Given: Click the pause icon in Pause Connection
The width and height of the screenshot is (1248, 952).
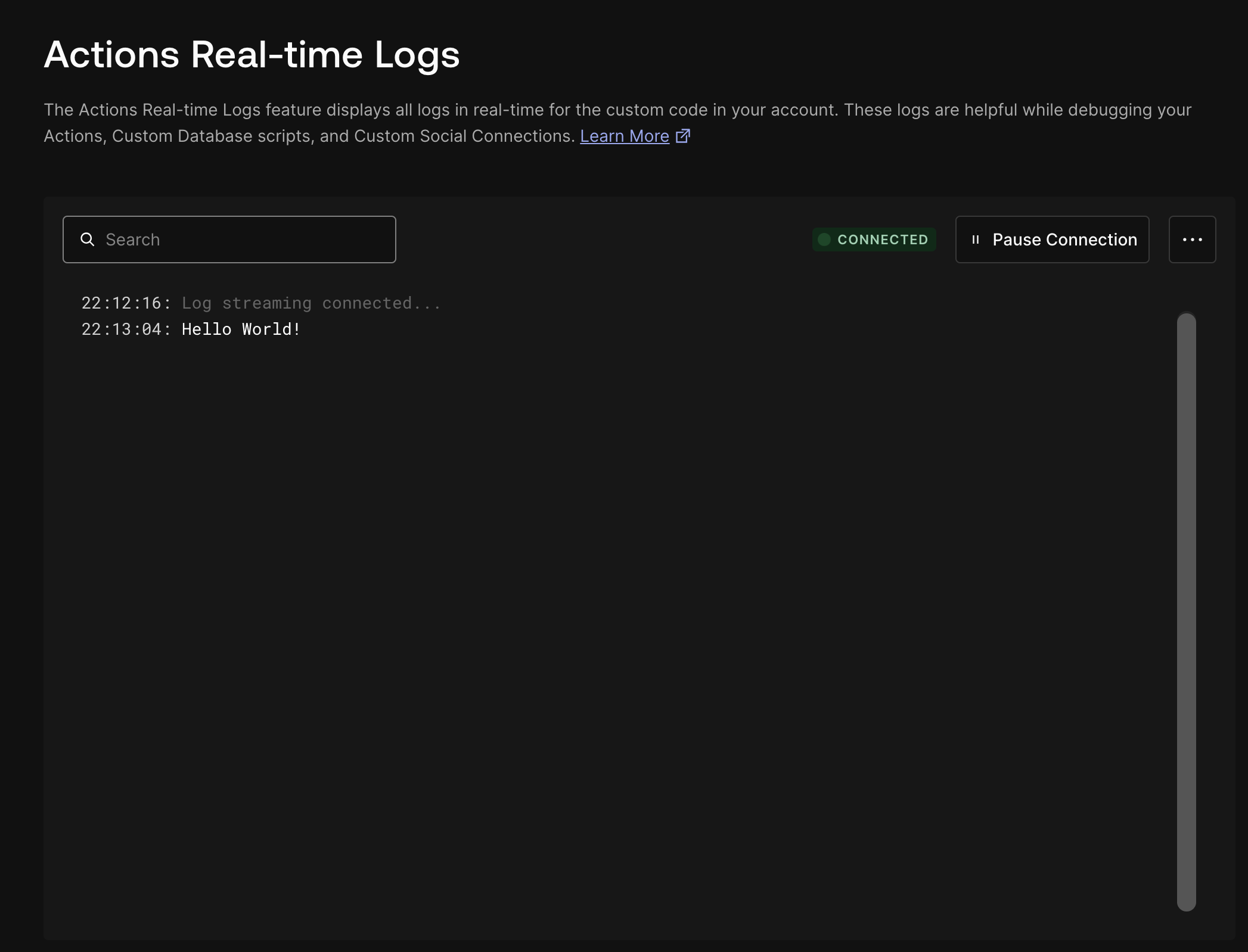Looking at the screenshot, I should click(976, 239).
